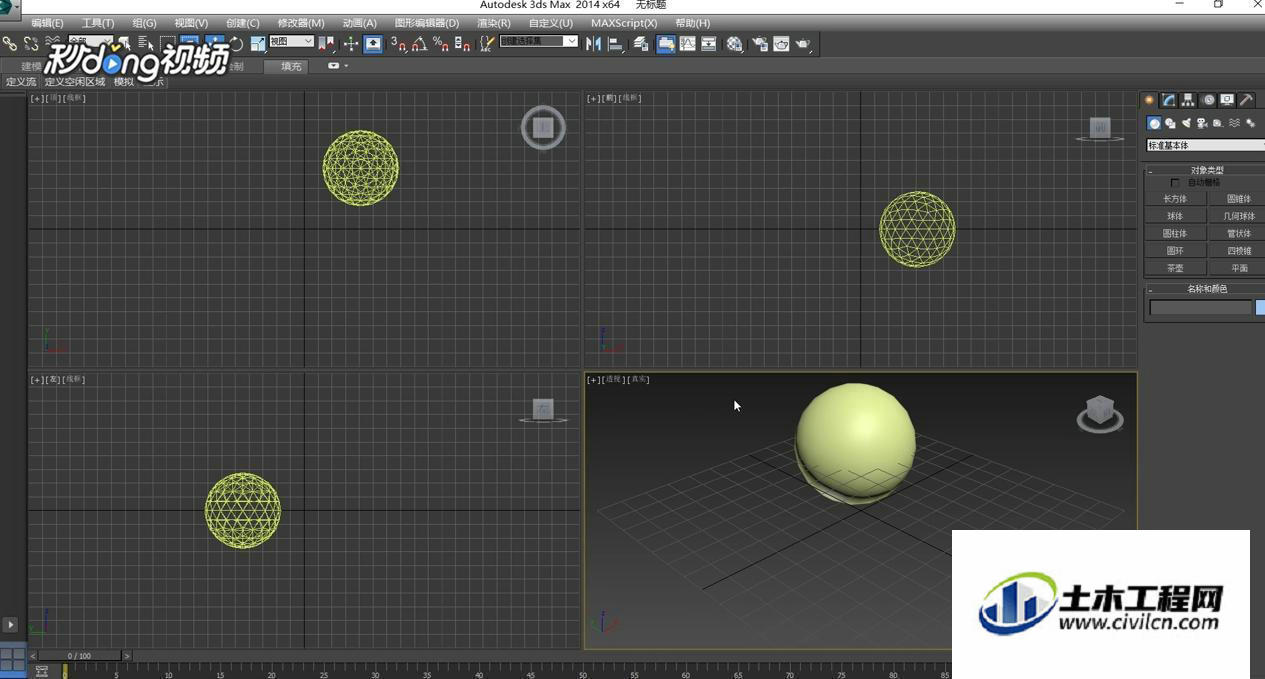Activate Select and Rotate tool
The height and width of the screenshot is (679, 1265).
coord(236,43)
